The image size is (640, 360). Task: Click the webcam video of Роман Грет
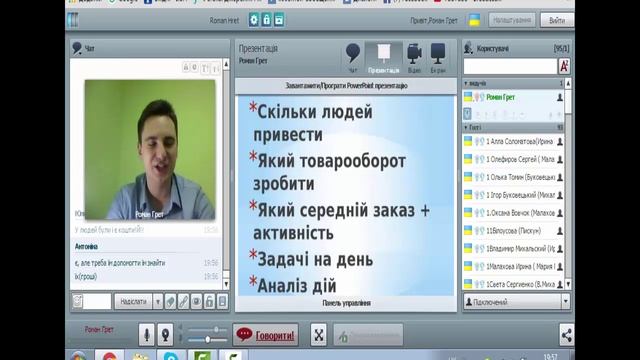pos(150,150)
